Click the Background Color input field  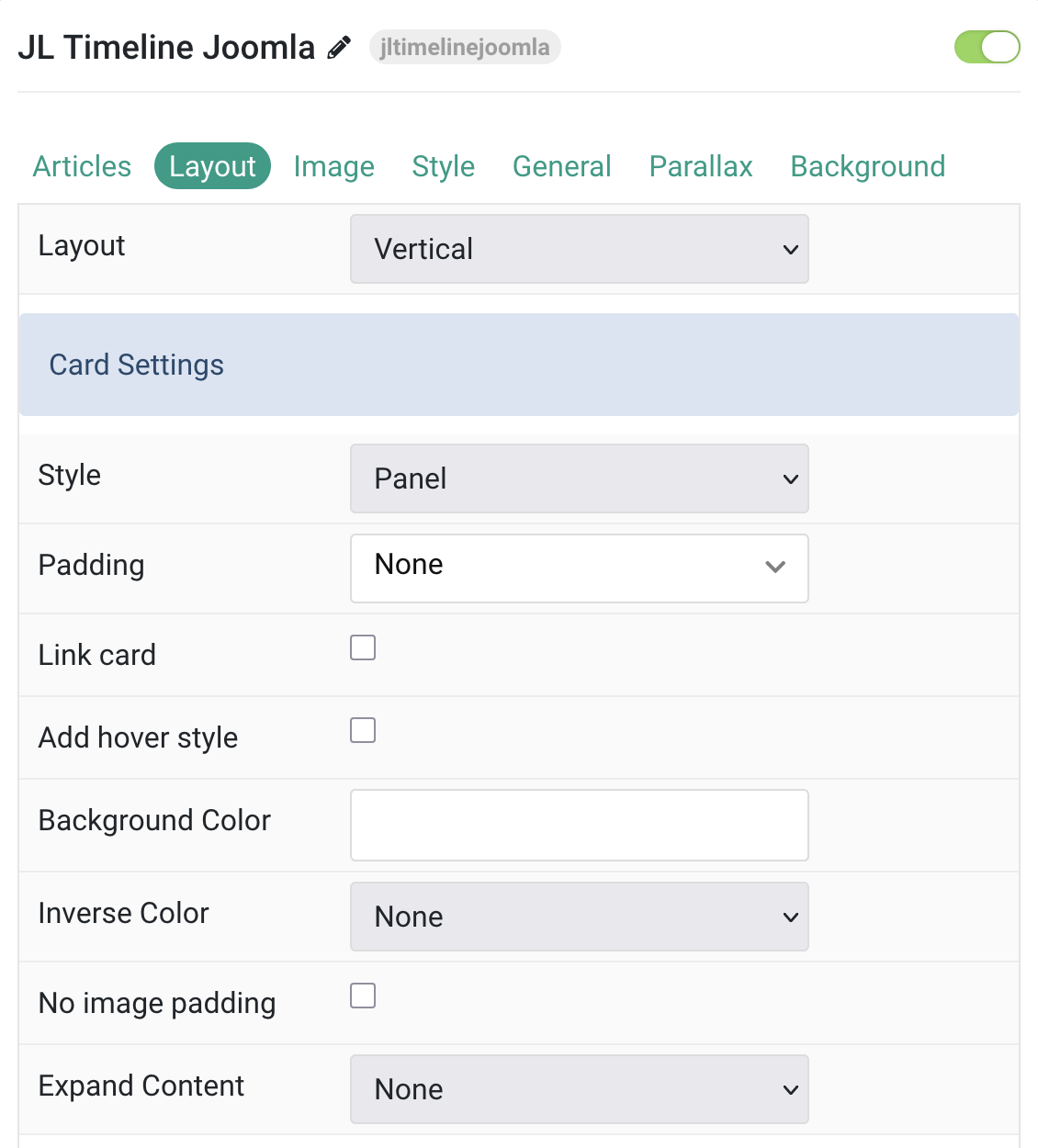click(x=580, y=825)
